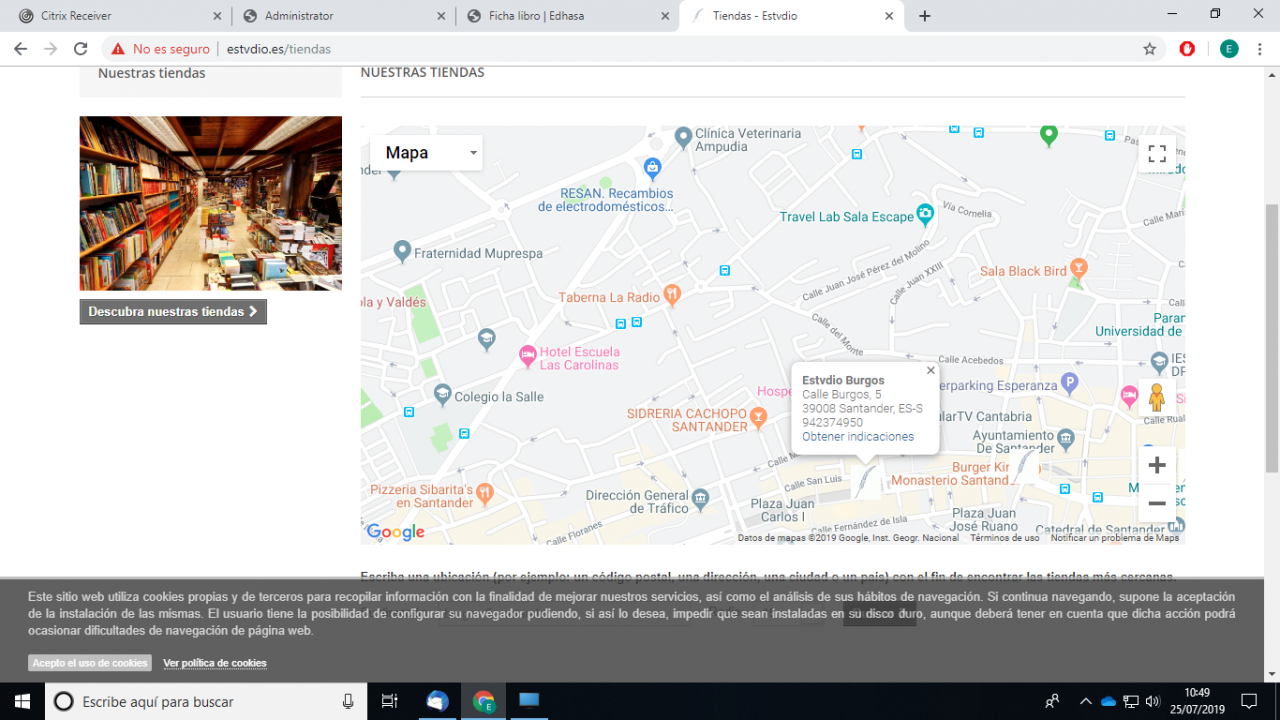Open the Windows Start menu
The image size is (1280, 720).
point(22,701)
